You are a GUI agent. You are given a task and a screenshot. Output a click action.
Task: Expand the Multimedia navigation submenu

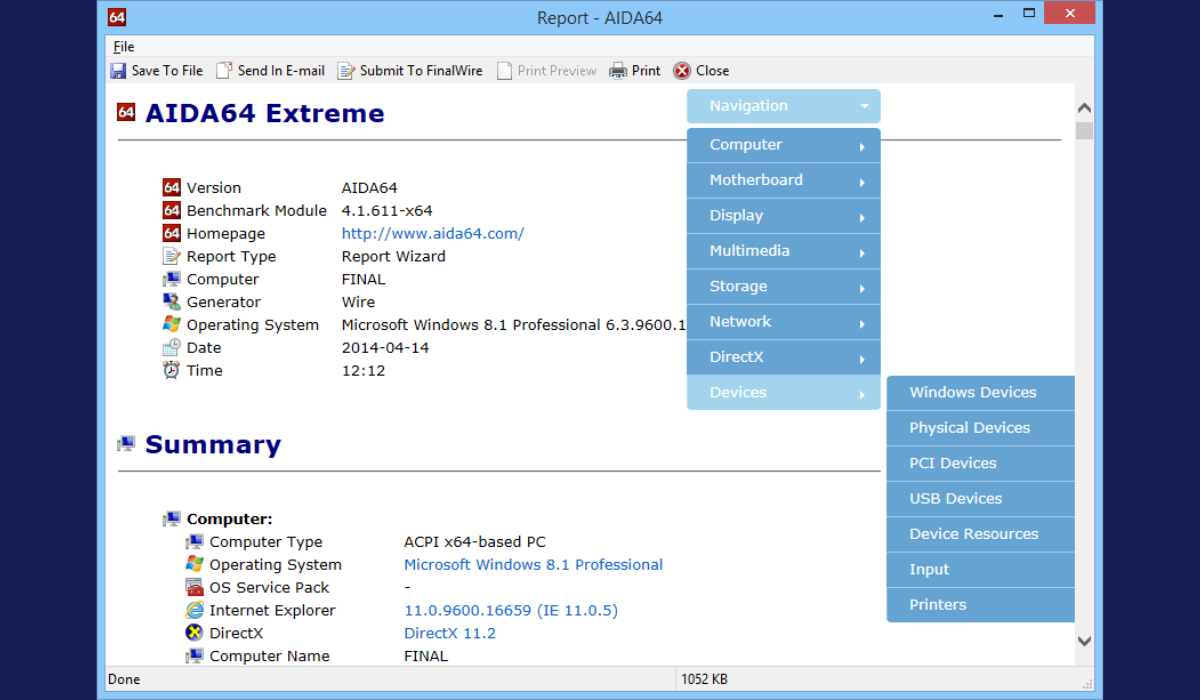(784, 251)
